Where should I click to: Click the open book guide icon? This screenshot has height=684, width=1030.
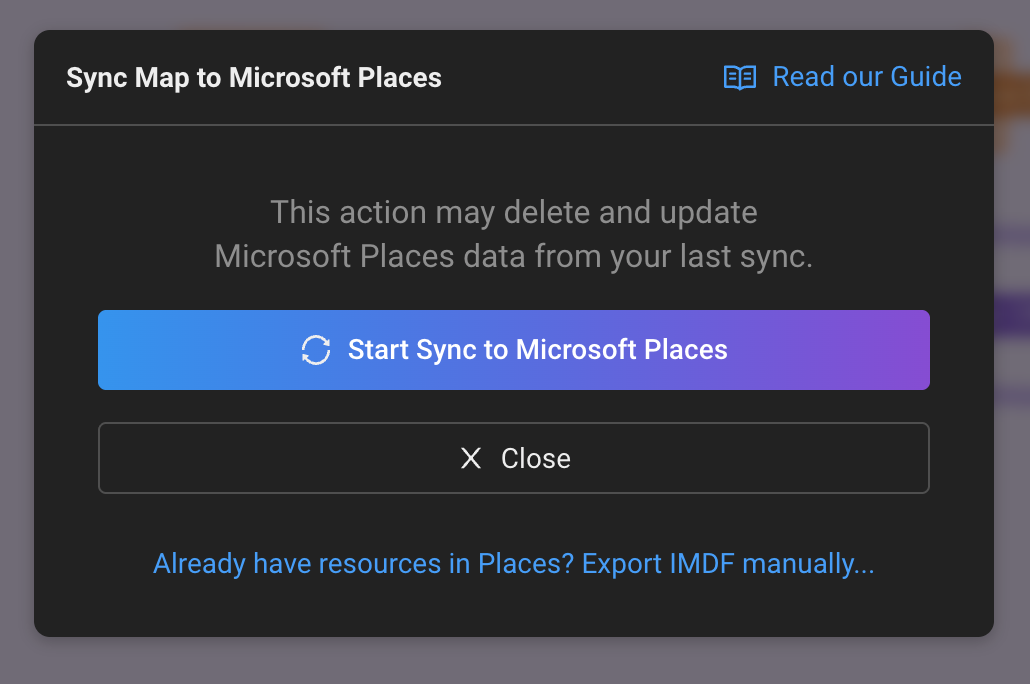click(x=740, y=78)
